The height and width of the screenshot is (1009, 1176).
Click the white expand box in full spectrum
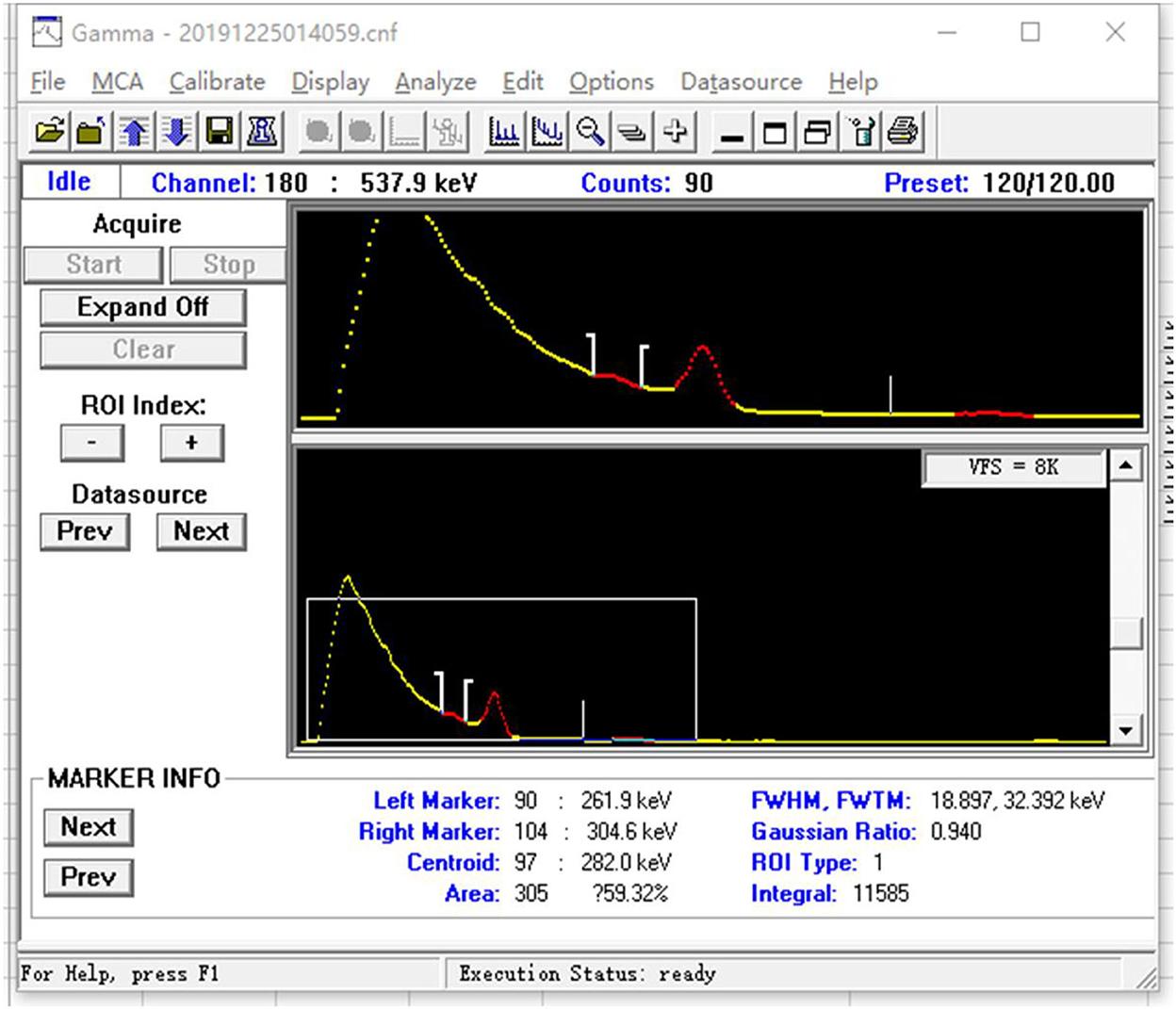[501, 669]
